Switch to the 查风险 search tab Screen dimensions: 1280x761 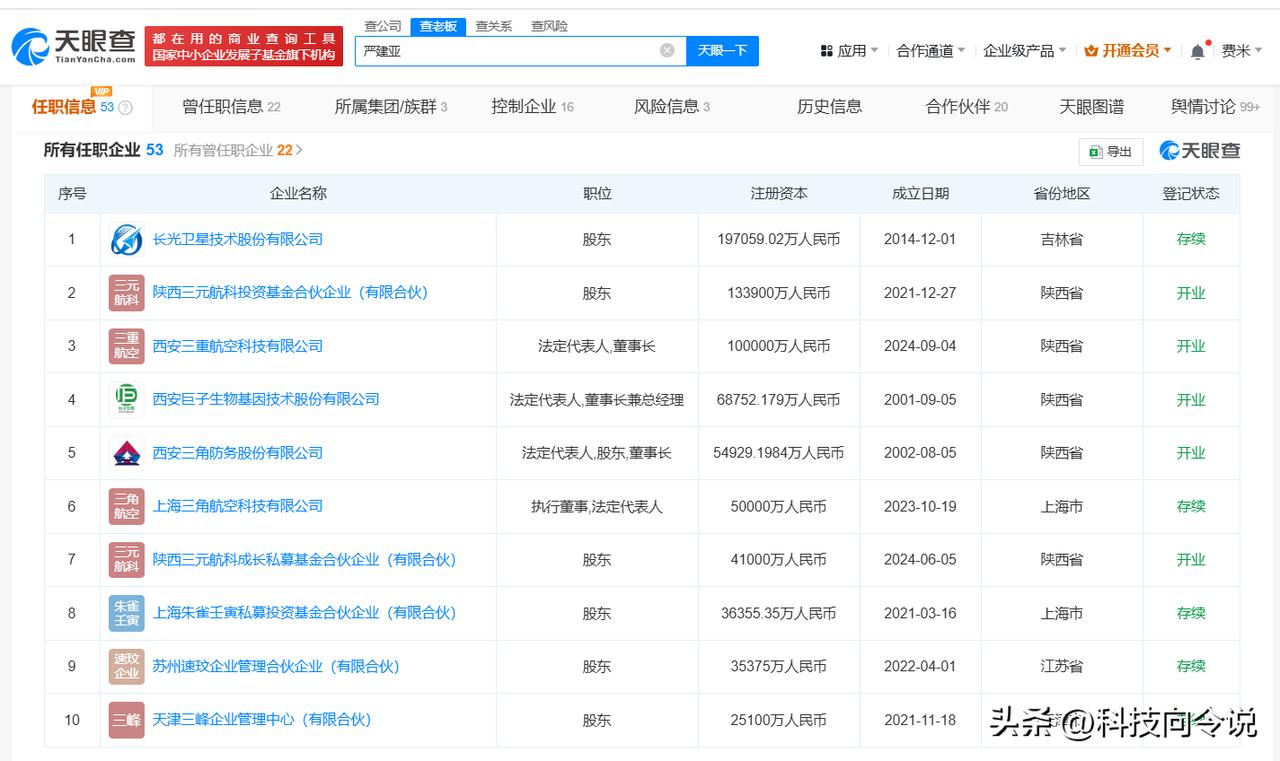click(x=549, y=26)
